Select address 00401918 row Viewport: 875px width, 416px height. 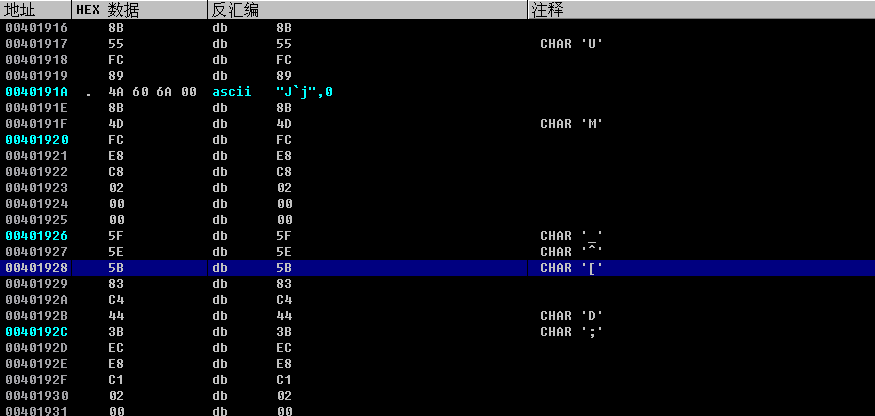(x=438, y=60)
